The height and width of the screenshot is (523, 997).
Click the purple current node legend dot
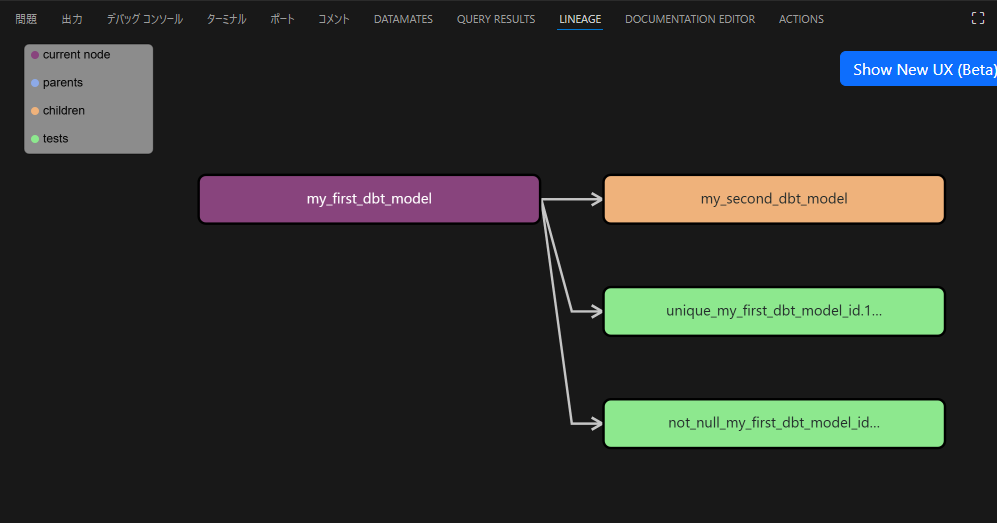pos(35,55)
